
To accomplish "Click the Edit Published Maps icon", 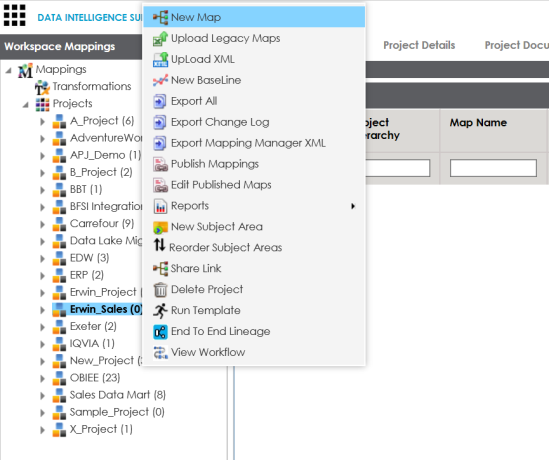I will [160, 185].
